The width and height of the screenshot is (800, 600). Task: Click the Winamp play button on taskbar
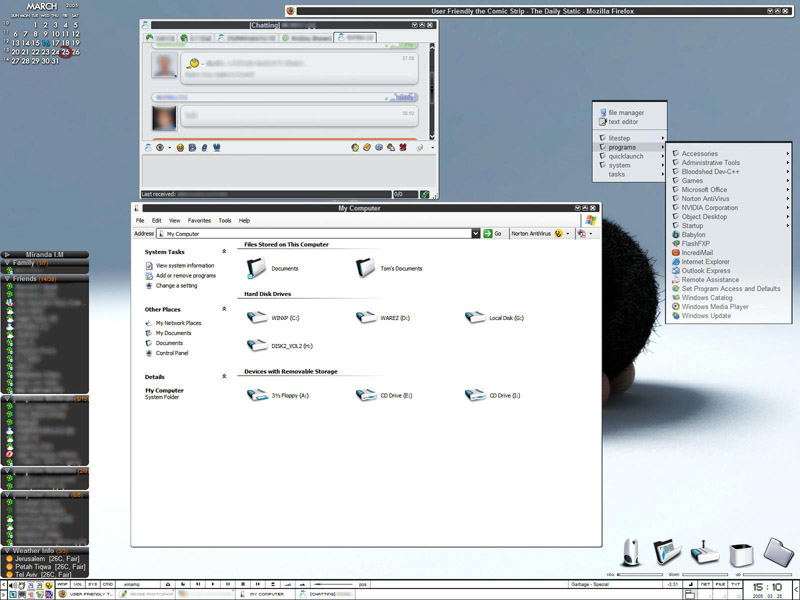(213, 584)
